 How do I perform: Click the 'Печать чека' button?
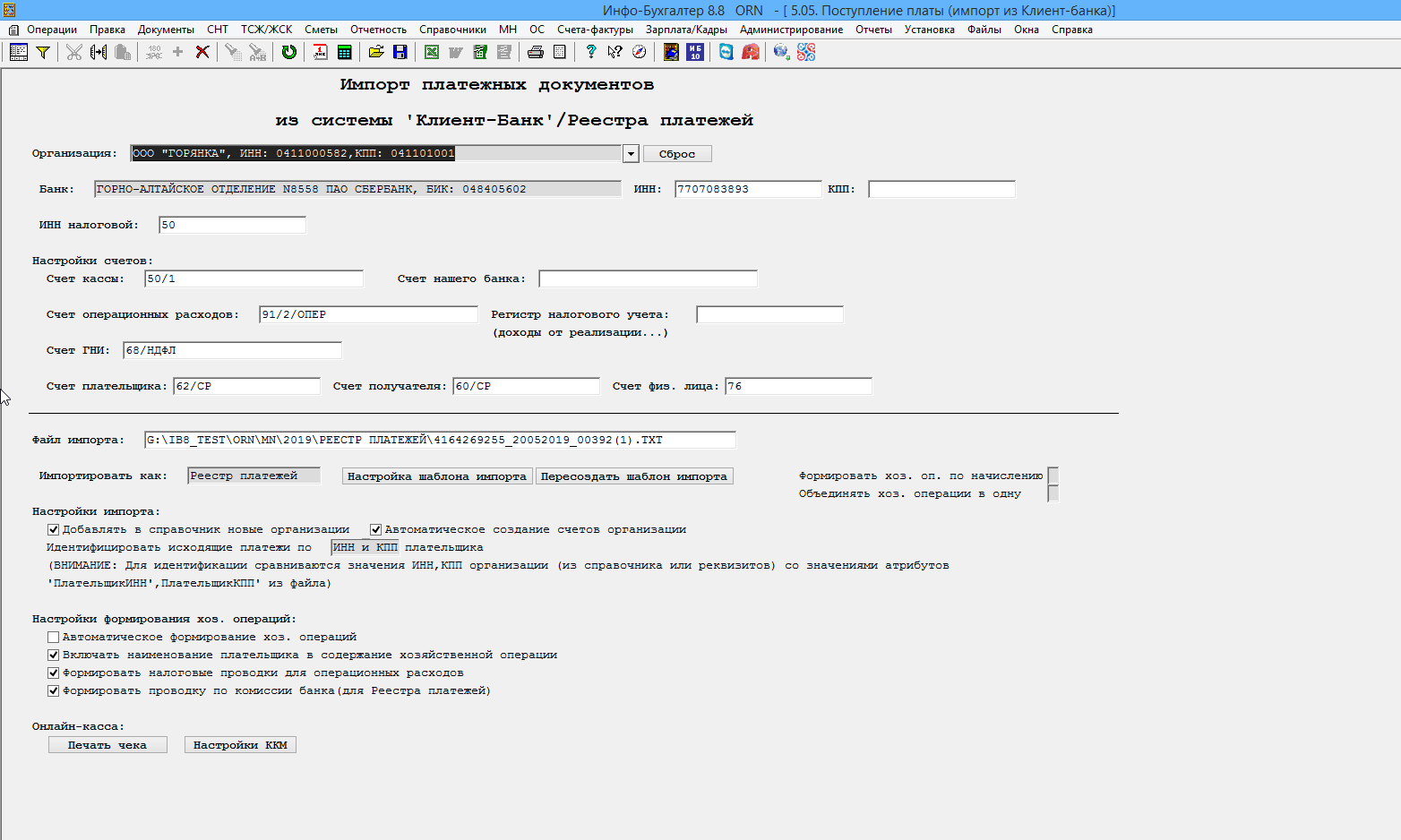coord(107,744)
